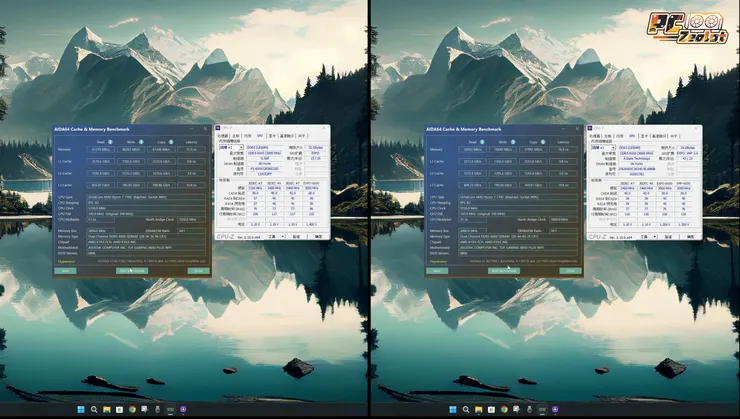Image resolution: width=740 pixels, height=419 pixels.
Task: Click the Memory Read value field in right AIDA64
Action: pos(472,150)
